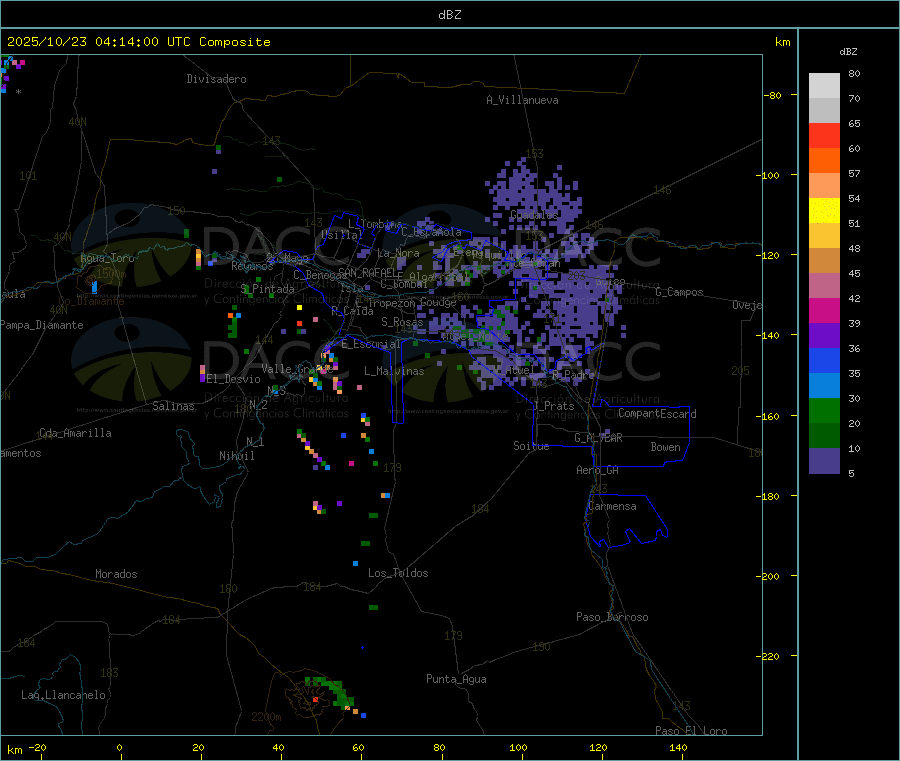Click the 'R_Padre' map label
This screenshot has width=900, height=761.
(573, 375)
